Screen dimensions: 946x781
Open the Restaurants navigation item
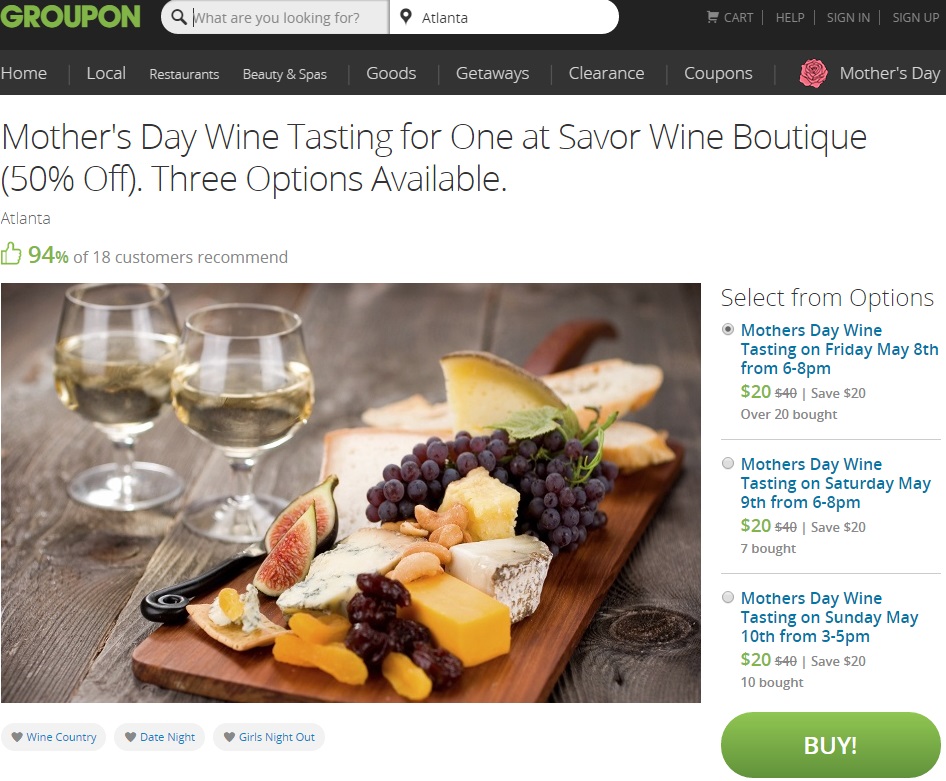point(184,74)
